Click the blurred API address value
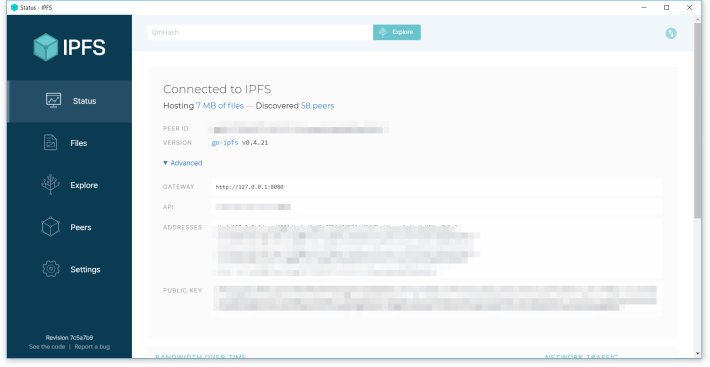Viewport: 710px width, 367px height. point(253,207)
